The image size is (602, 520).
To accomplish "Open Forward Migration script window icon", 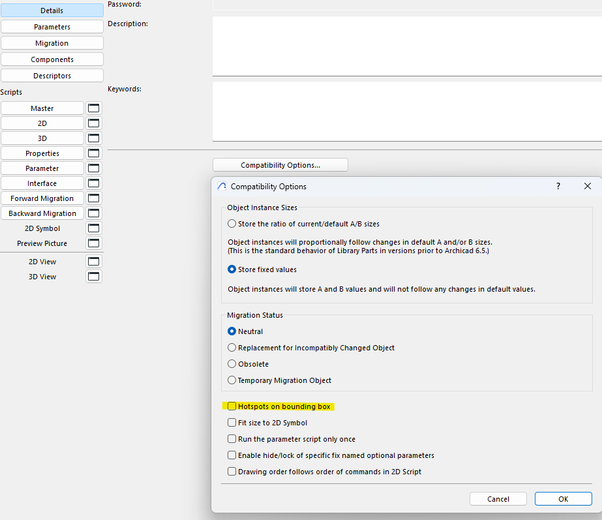I will (93, 198).
